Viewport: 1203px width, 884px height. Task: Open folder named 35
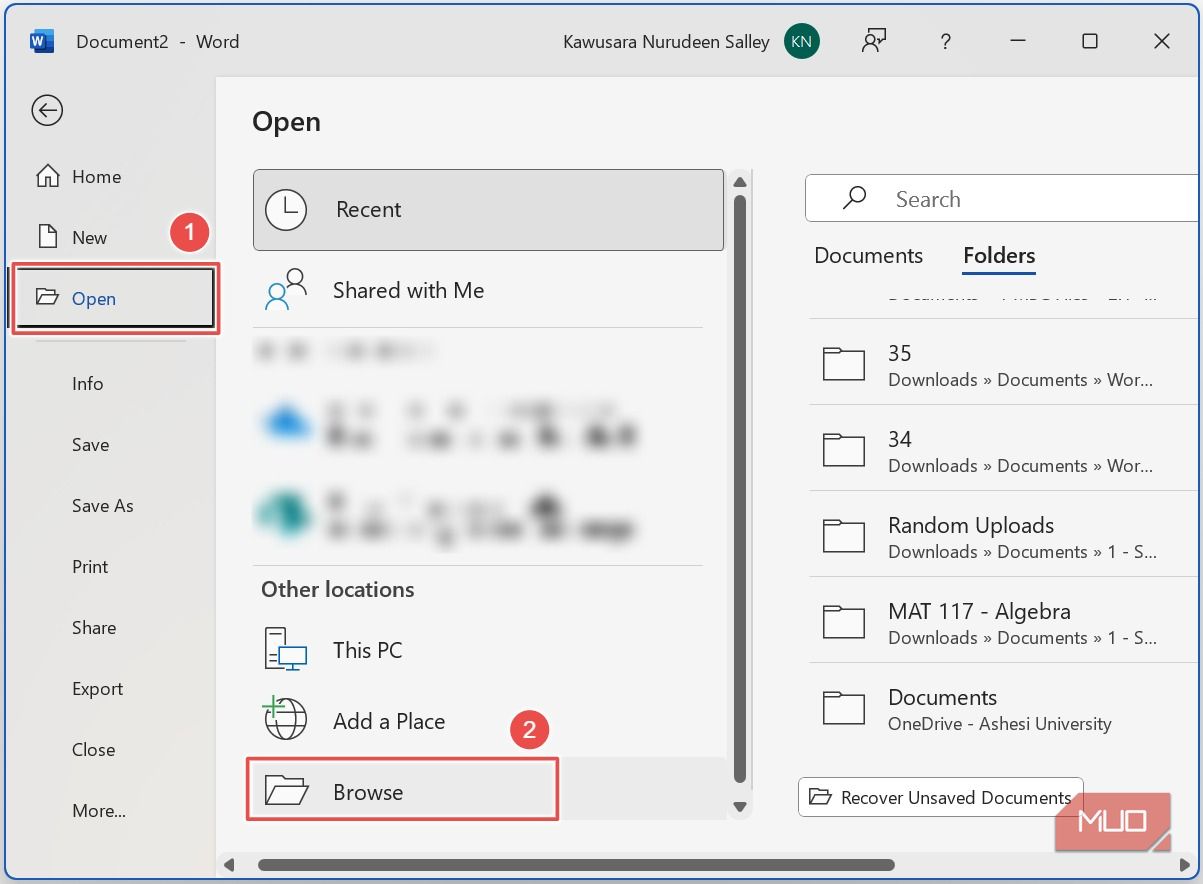(1003, 365)
